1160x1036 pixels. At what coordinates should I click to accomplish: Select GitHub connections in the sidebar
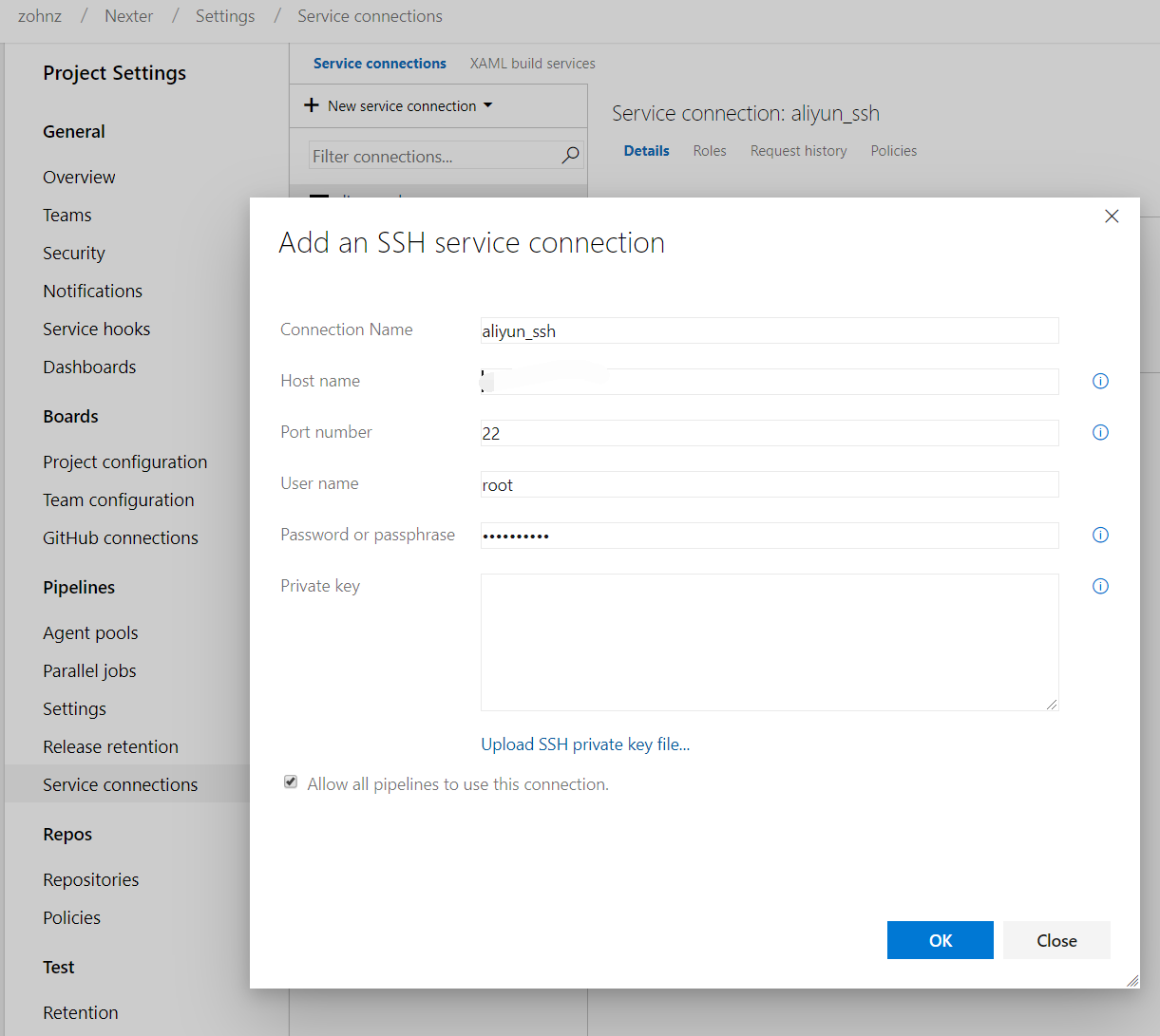(x=121, y=538)
